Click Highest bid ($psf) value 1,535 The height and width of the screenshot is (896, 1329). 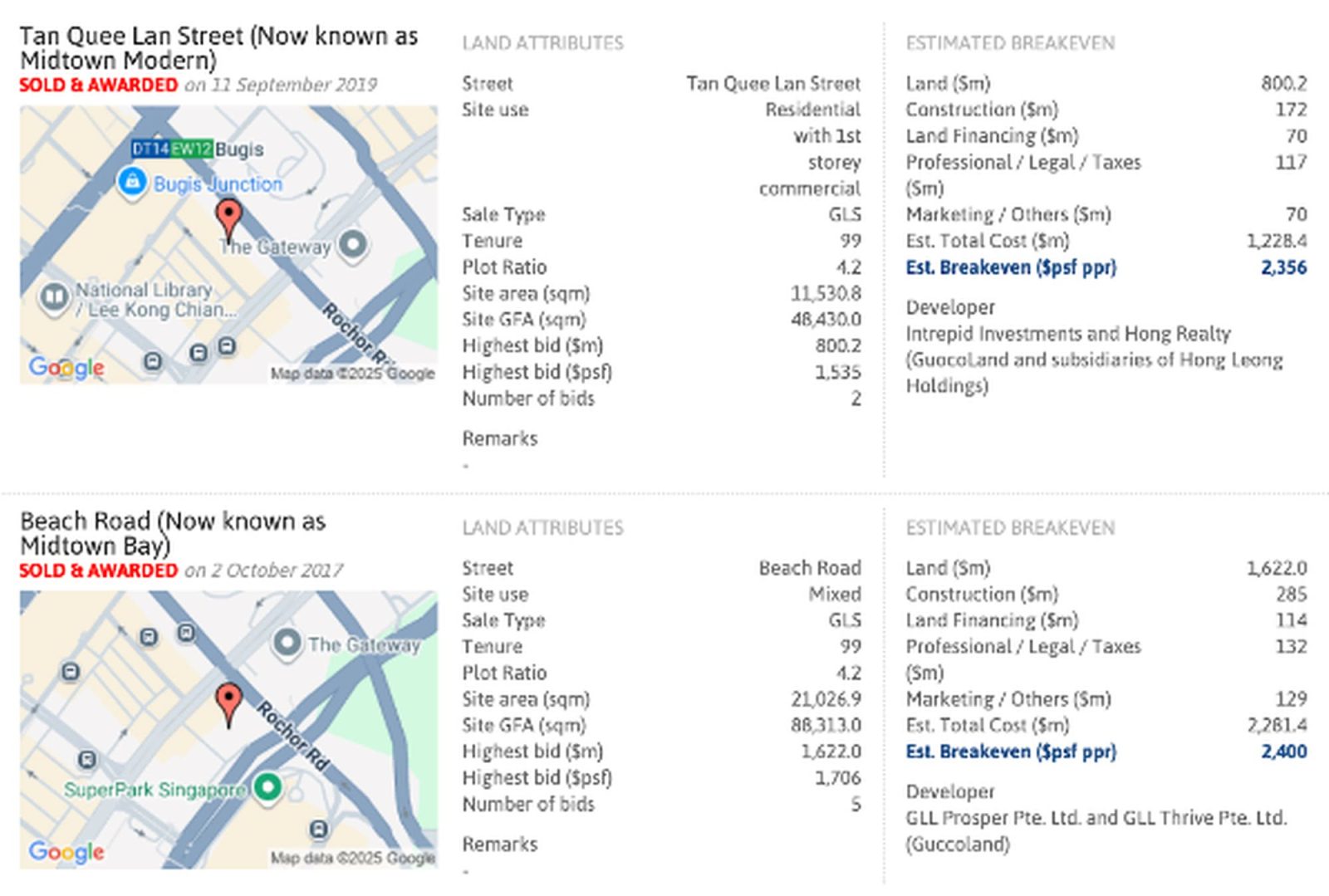[x=837, y=372]
